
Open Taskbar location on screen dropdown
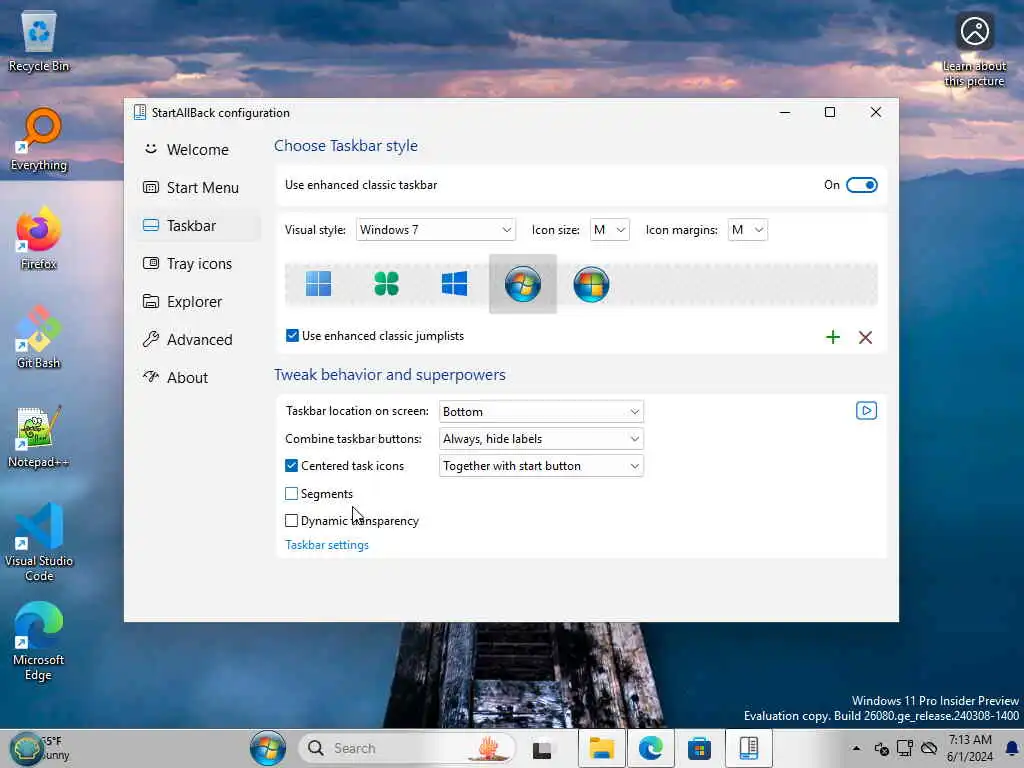point(541,411)
